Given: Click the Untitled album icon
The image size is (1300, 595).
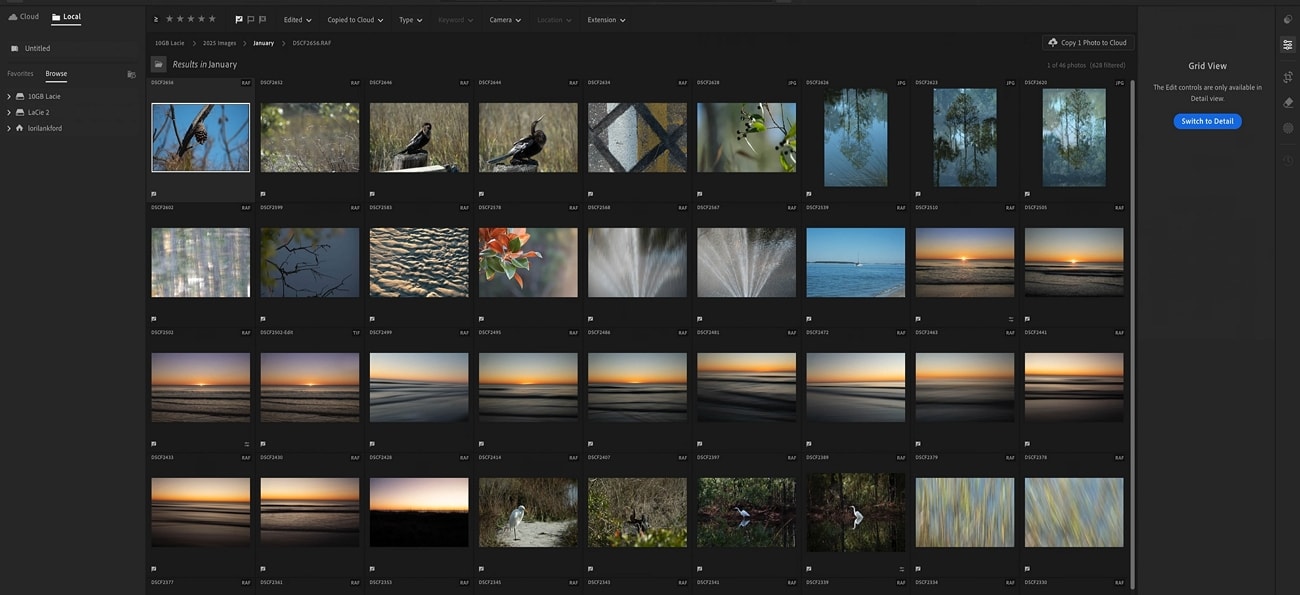Looking at the screenshot, I should (x=15, y=48).
